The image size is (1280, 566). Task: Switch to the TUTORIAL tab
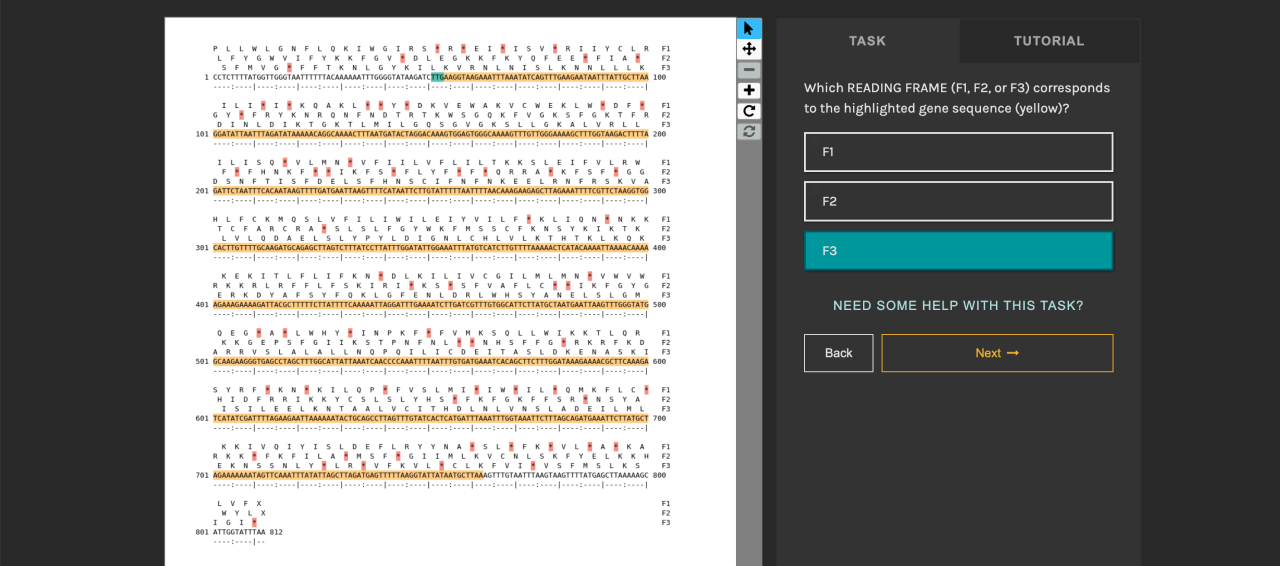pos(1048,41)
